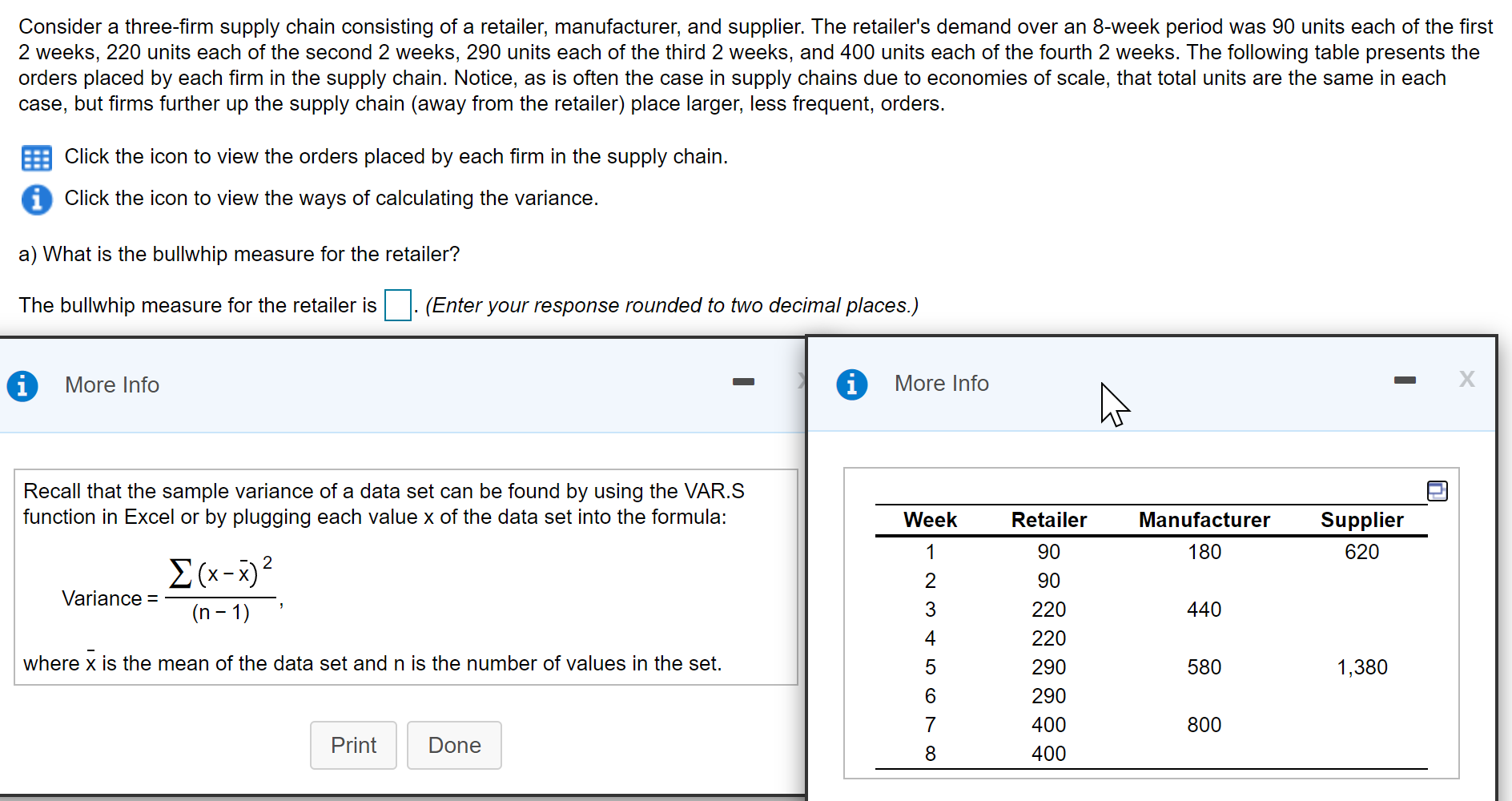The image size is (1512, 801).
Task: Click the chevron peeking behind the right window
Action: click(800, 383)
